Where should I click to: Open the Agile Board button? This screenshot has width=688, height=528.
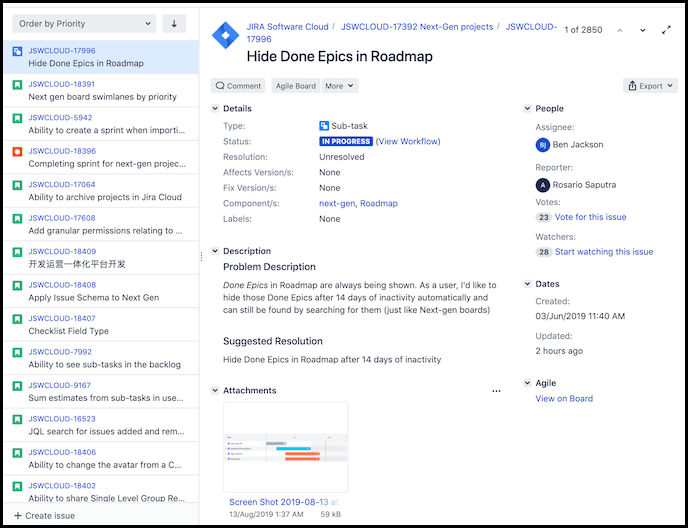pos(296,86)
